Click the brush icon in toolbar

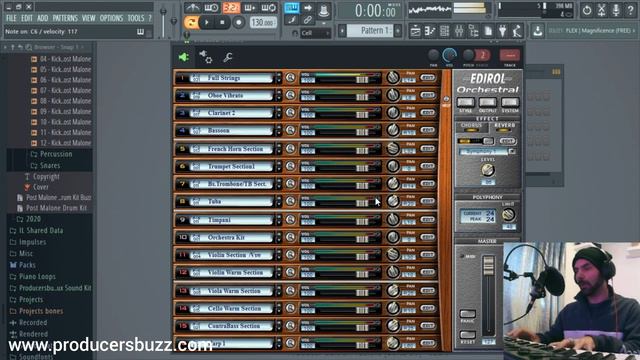[292, 20]
